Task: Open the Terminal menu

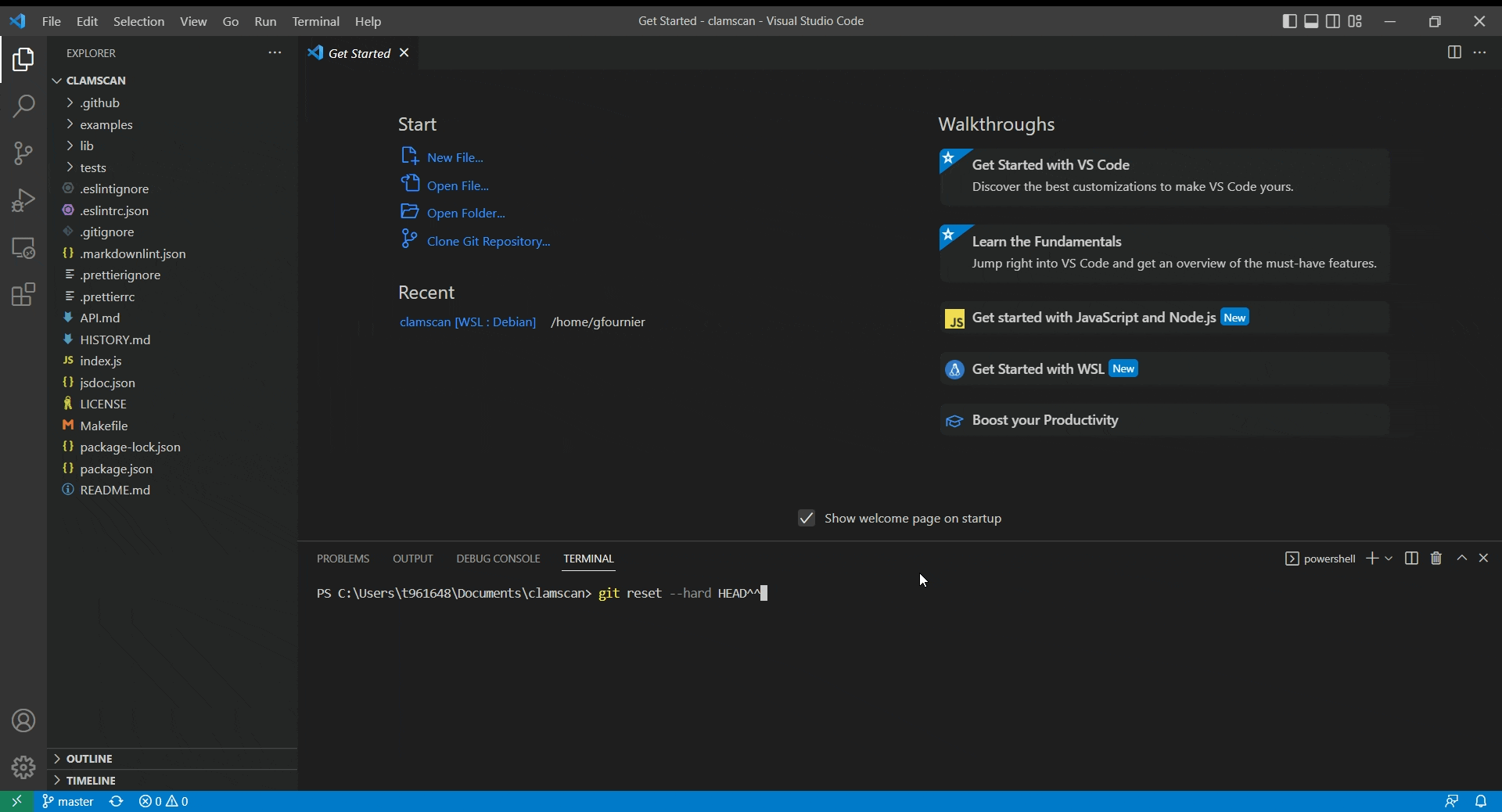Action: coord(316,21)
